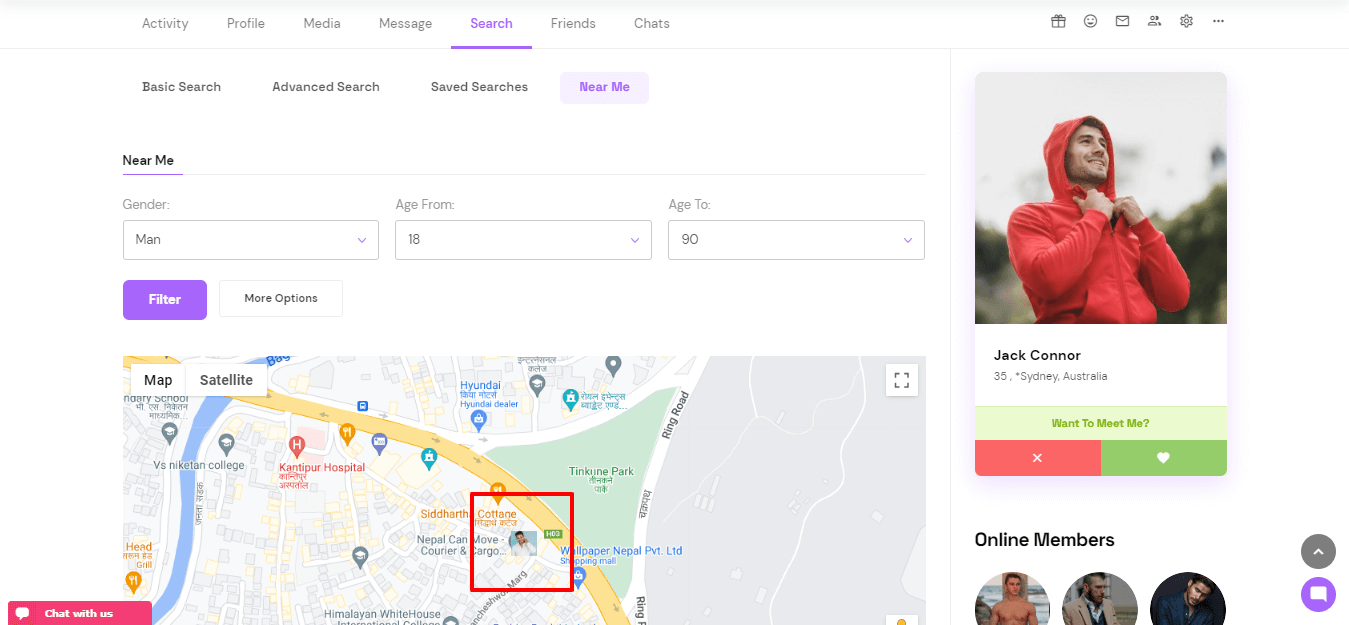Click the Tinkune Park label on the map
This screenshot has height=625, width=1349.
[x=601, y=471]
